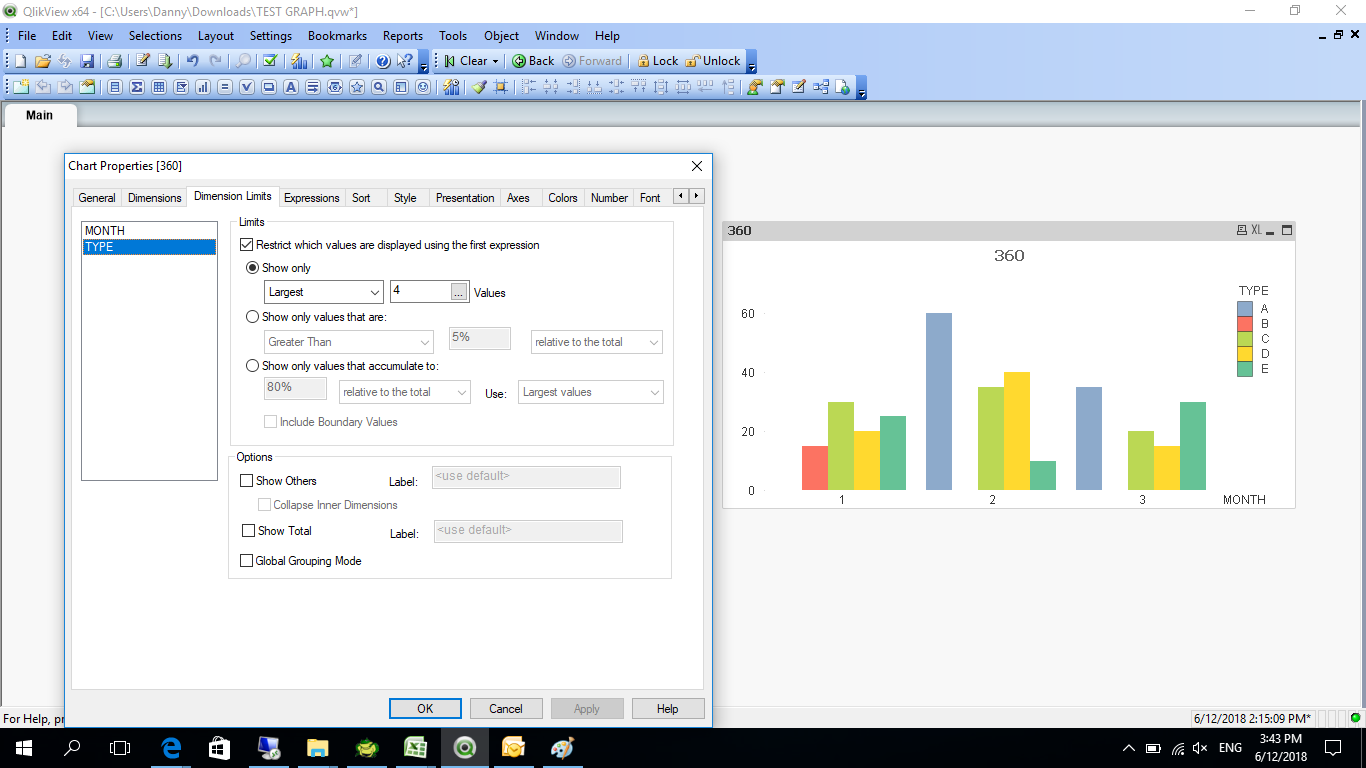This screenshot has width=1366, height=768.
Task: Click the Undo arrow icon
Action: tap(193, 61)
